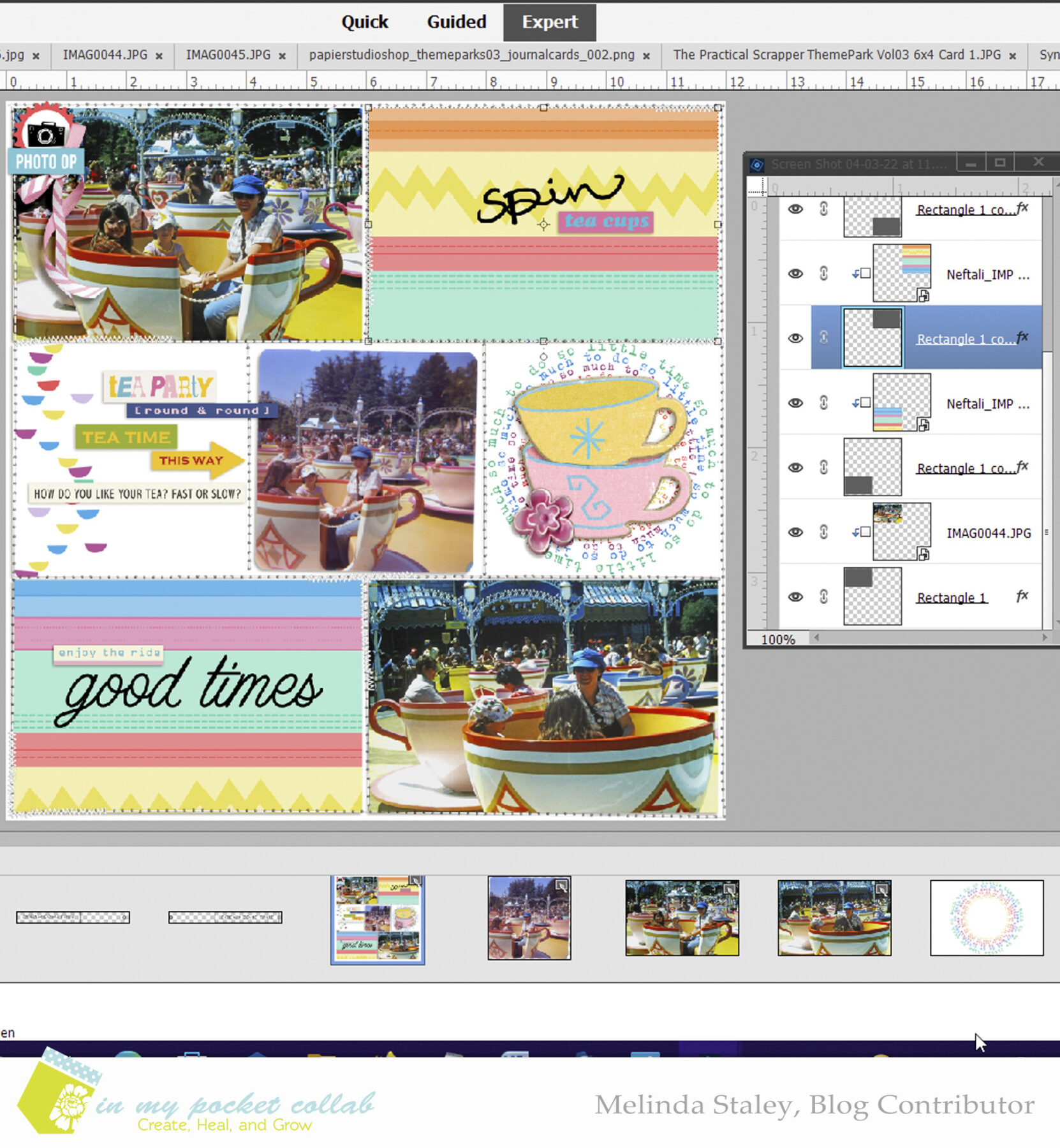This screenshot has width=1060, height=1148.
Task: Hide the IMAG0044.JPG layer with its eye
Action: click(795, 532)
